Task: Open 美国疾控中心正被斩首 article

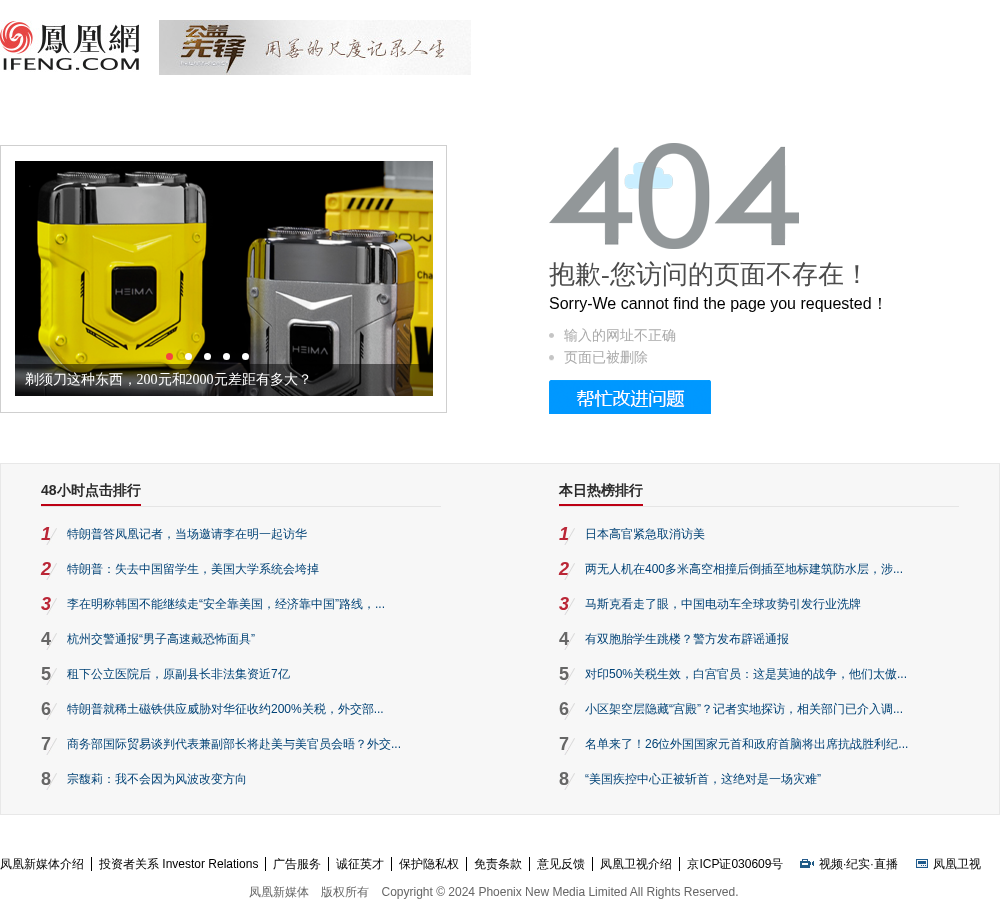Action: click(x=703, y=779)
